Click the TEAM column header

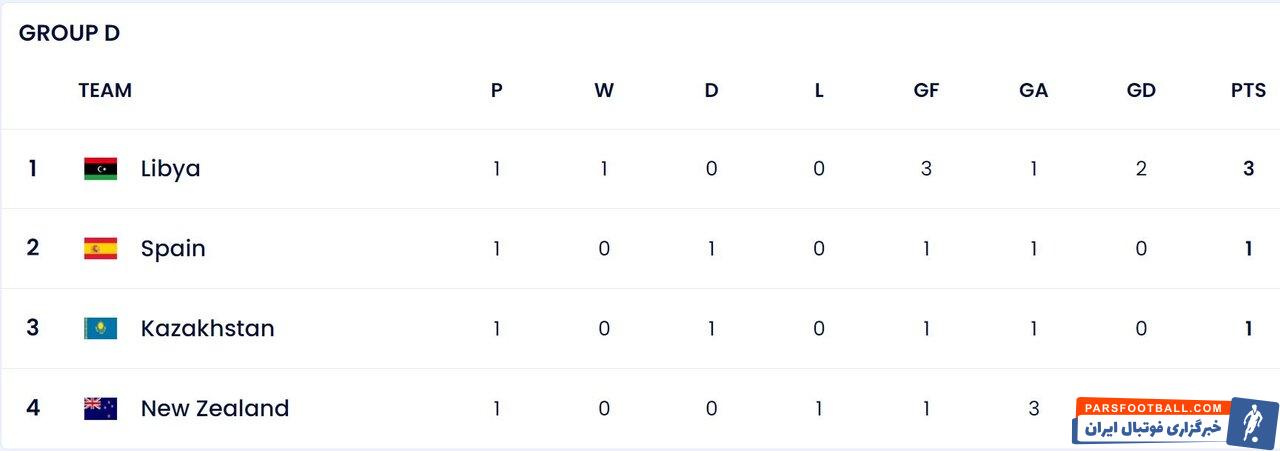click(105, 90)
